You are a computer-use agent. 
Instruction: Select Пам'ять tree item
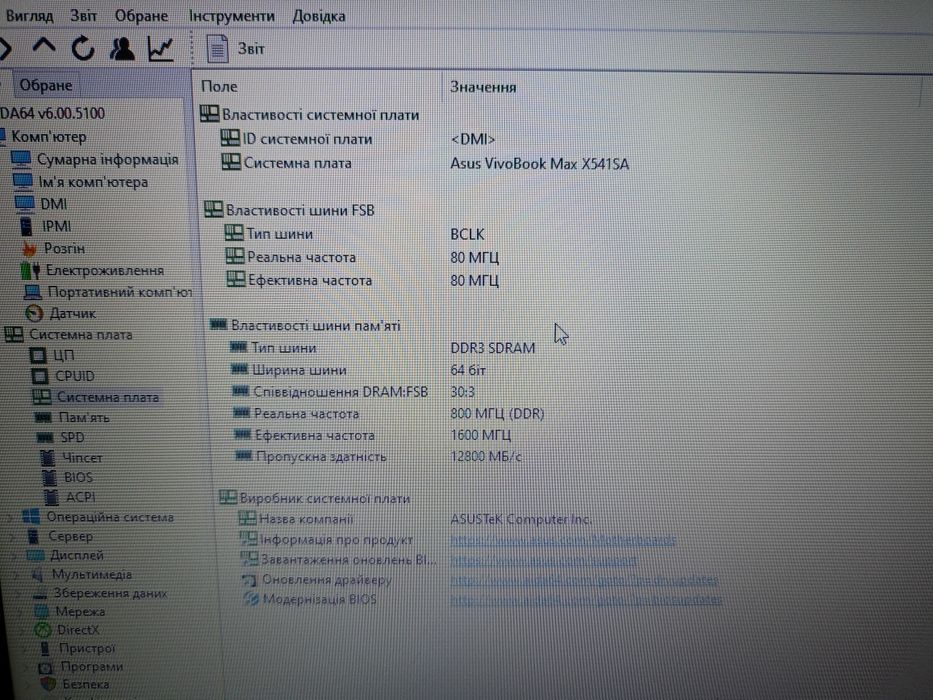[84, 417]
